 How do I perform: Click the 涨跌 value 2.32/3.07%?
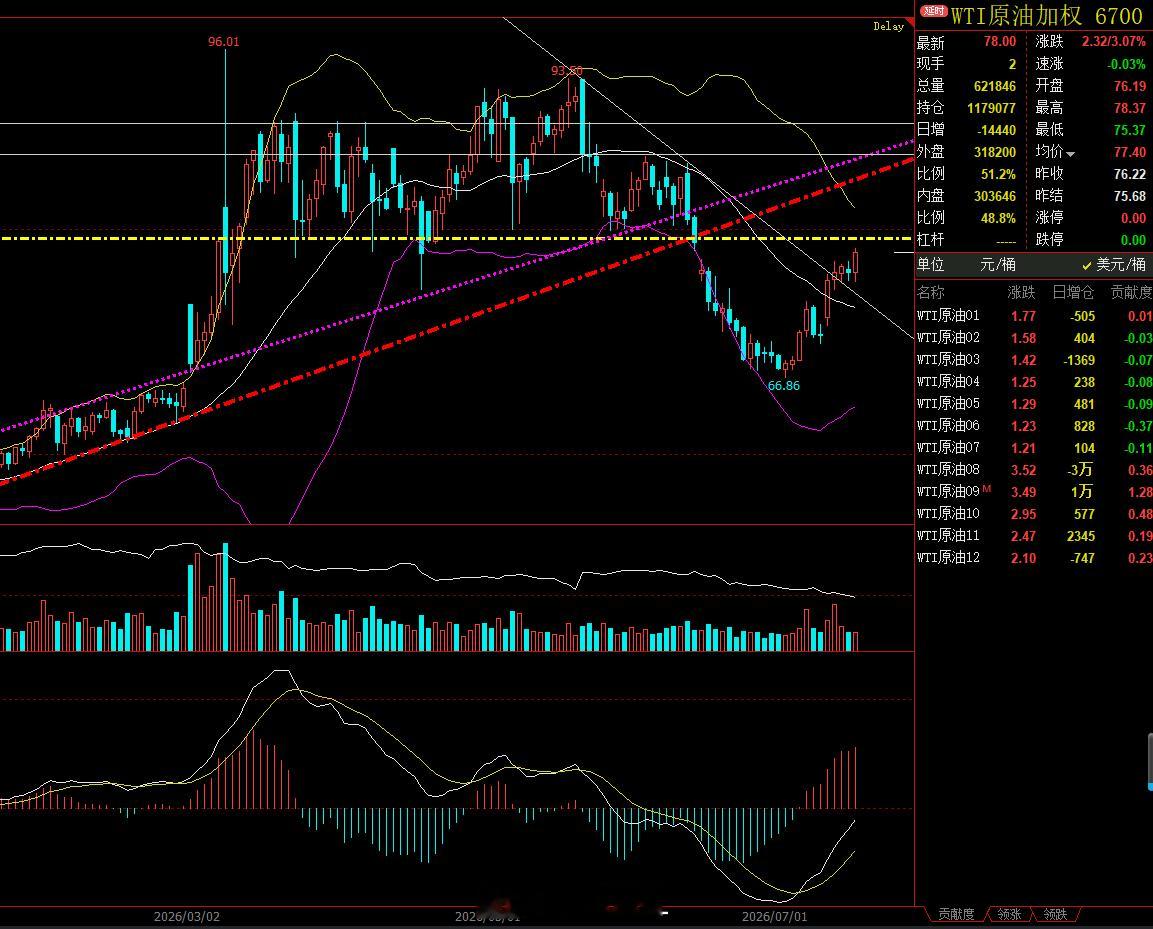point(1113,42)
